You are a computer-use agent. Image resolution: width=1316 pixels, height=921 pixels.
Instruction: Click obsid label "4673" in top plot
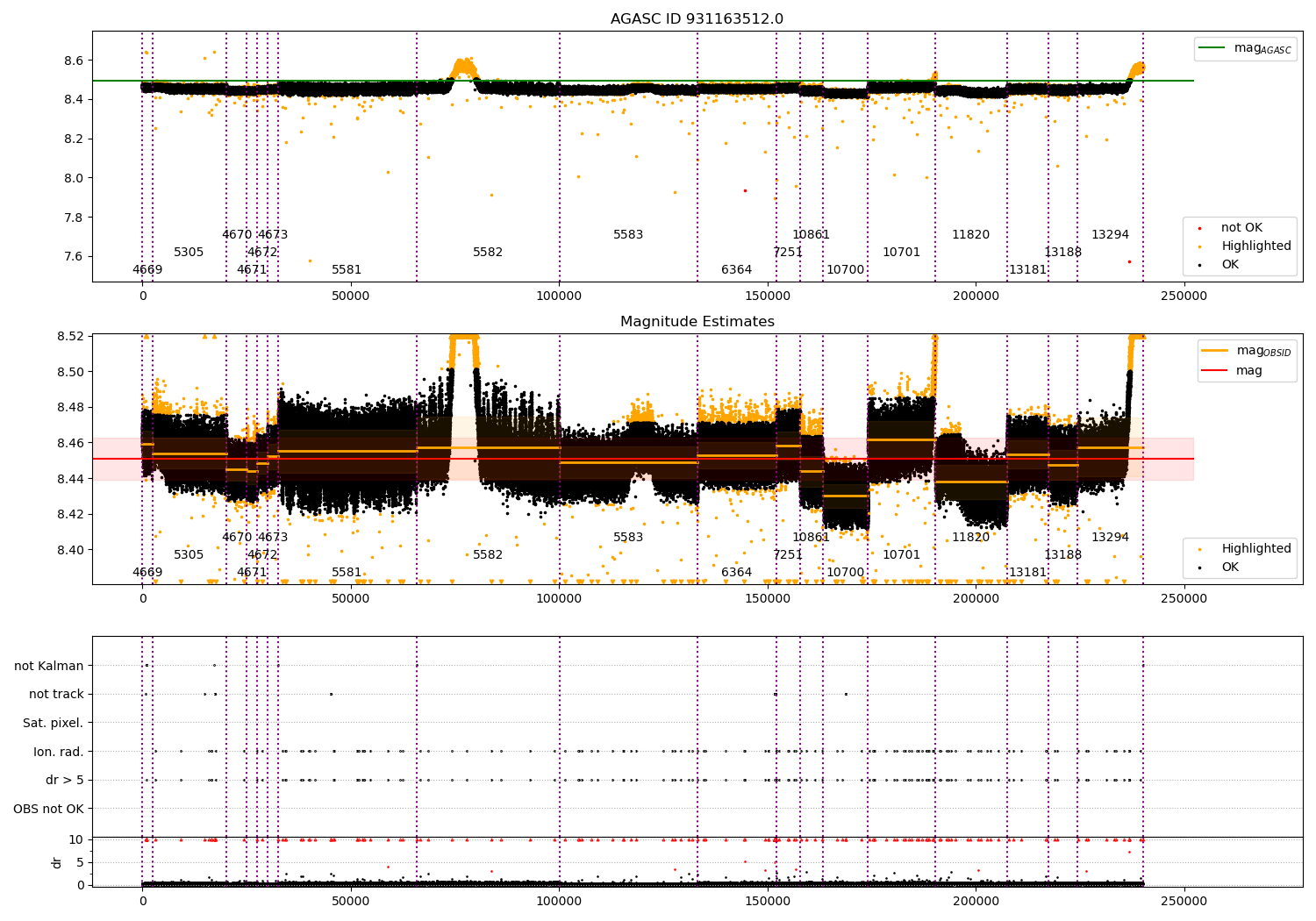click(273, 235)
